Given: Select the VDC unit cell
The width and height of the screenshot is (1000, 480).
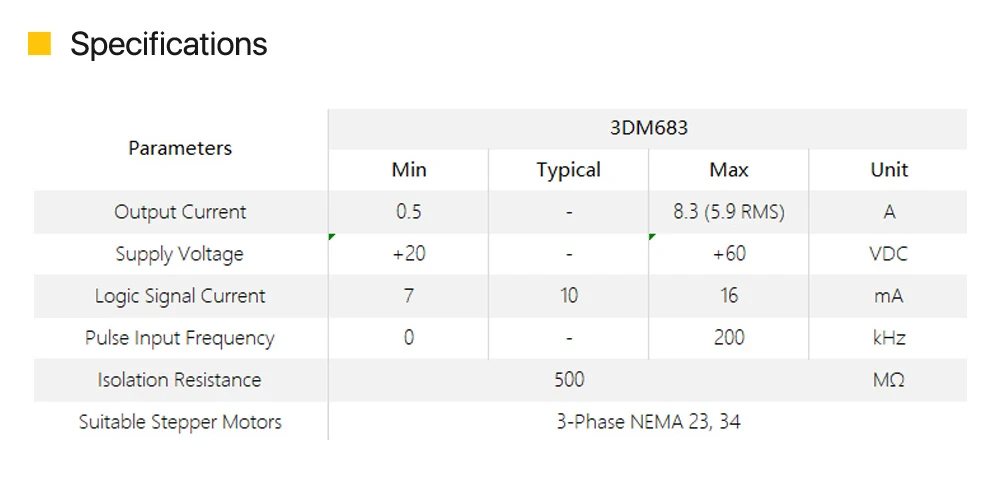Looking at the screenshot, I should click(x=888, y=254).
